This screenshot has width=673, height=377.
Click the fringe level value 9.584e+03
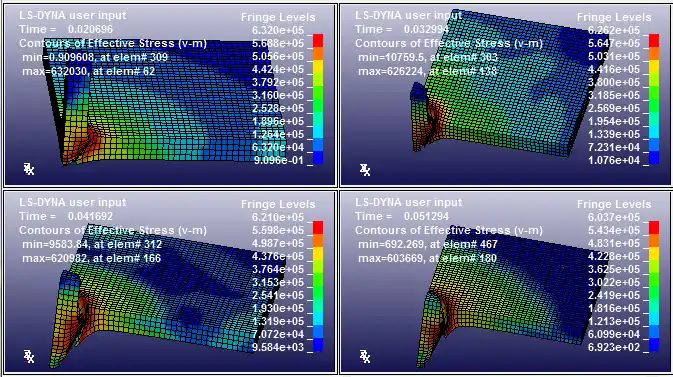pyautogui.click(x=278, y=347)
